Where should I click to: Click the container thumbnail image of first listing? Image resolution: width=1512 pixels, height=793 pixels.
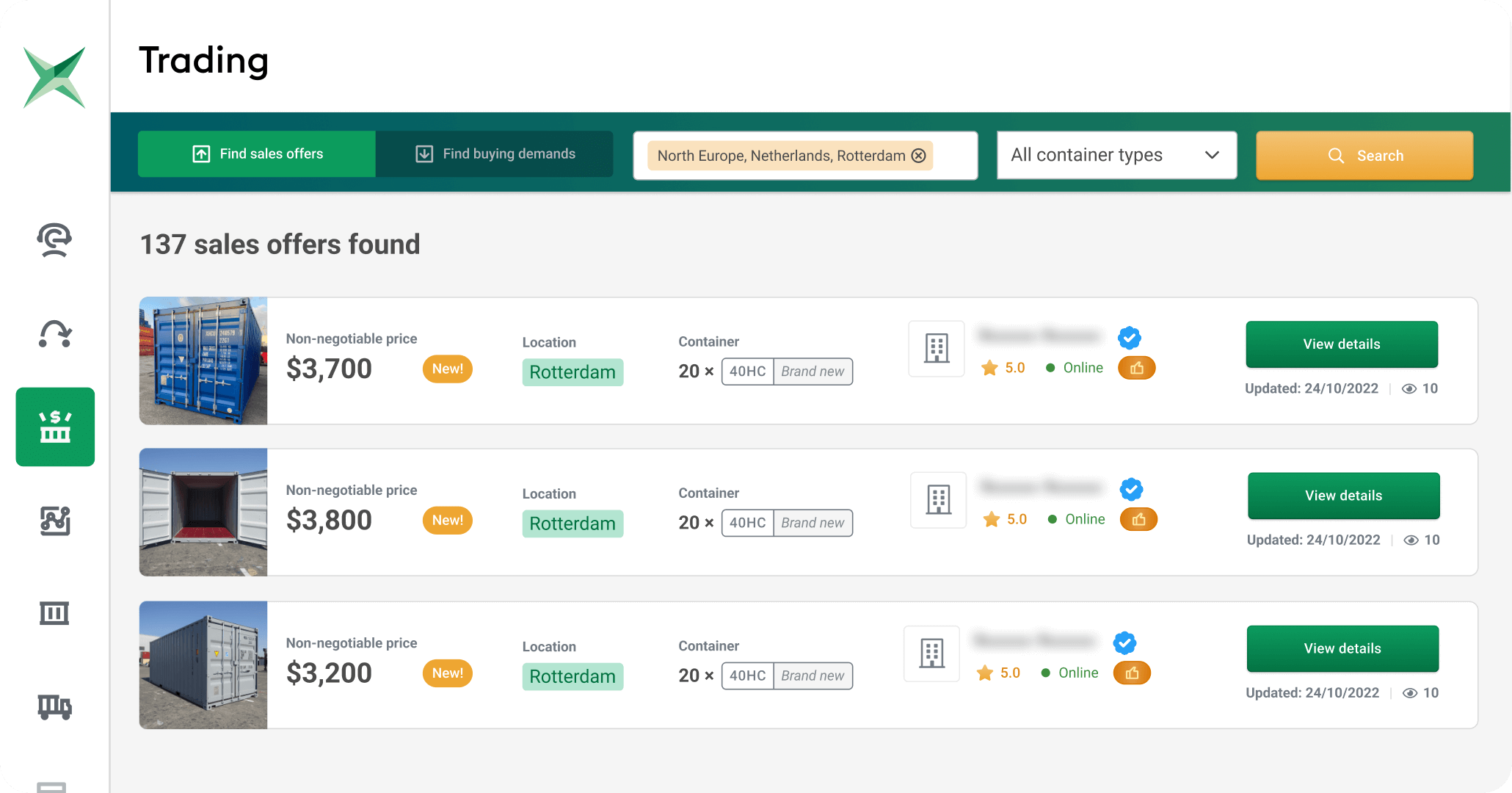[x=204, y=361]
